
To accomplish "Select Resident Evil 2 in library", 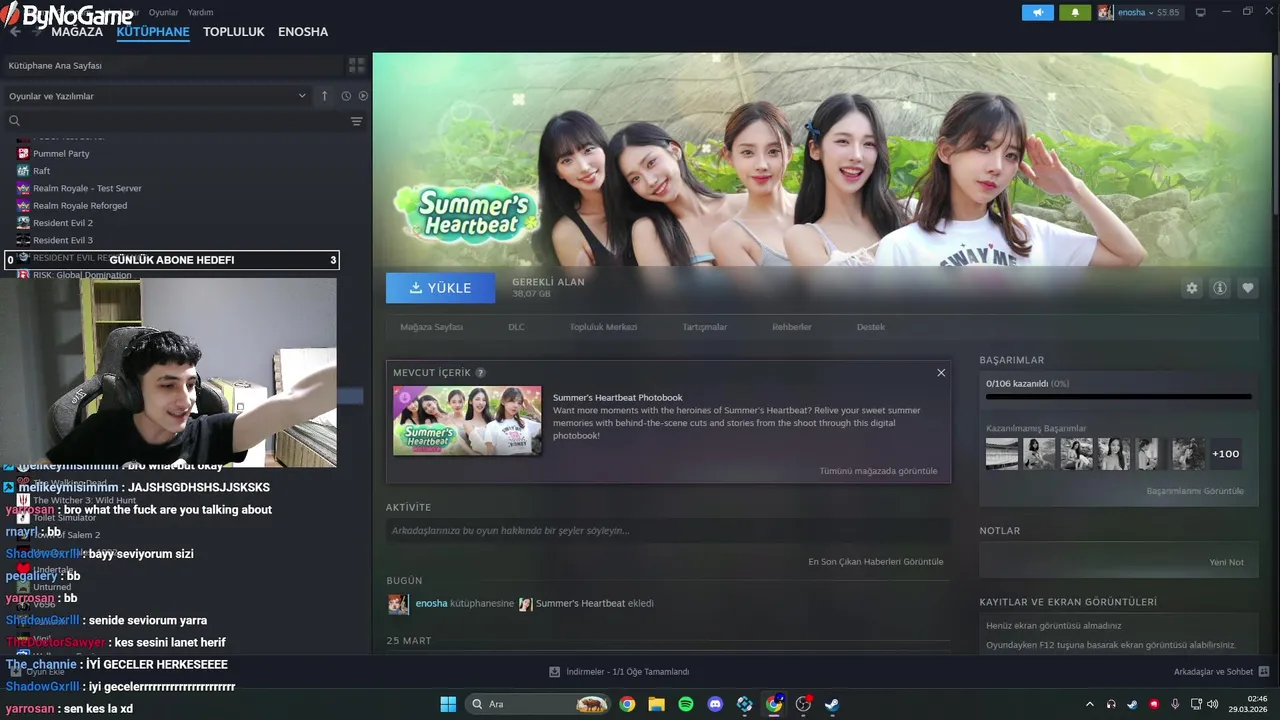I will coord(62,223).
